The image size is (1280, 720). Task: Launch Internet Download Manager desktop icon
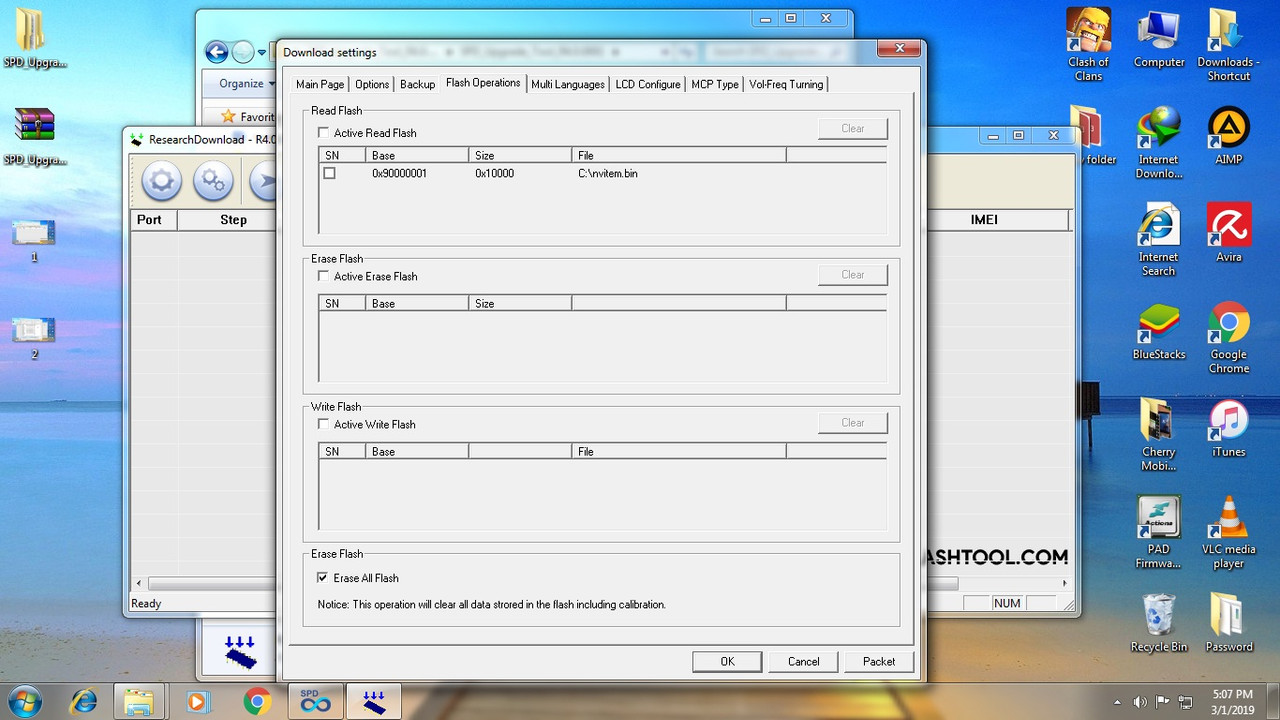tap(1158, 143)
